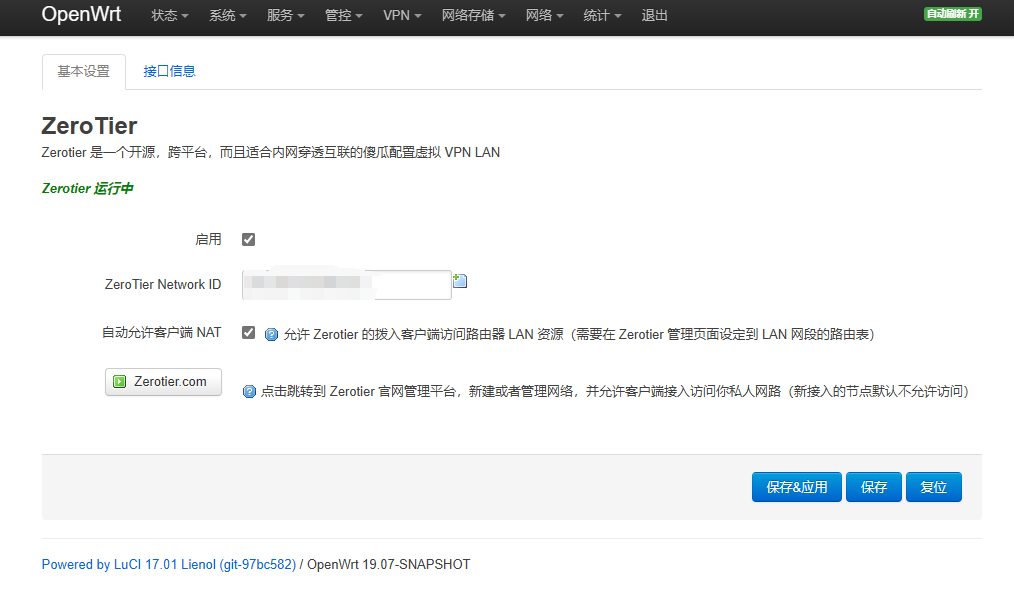Click the help icon beside Zerotier.com description

[x=249, y=391]
